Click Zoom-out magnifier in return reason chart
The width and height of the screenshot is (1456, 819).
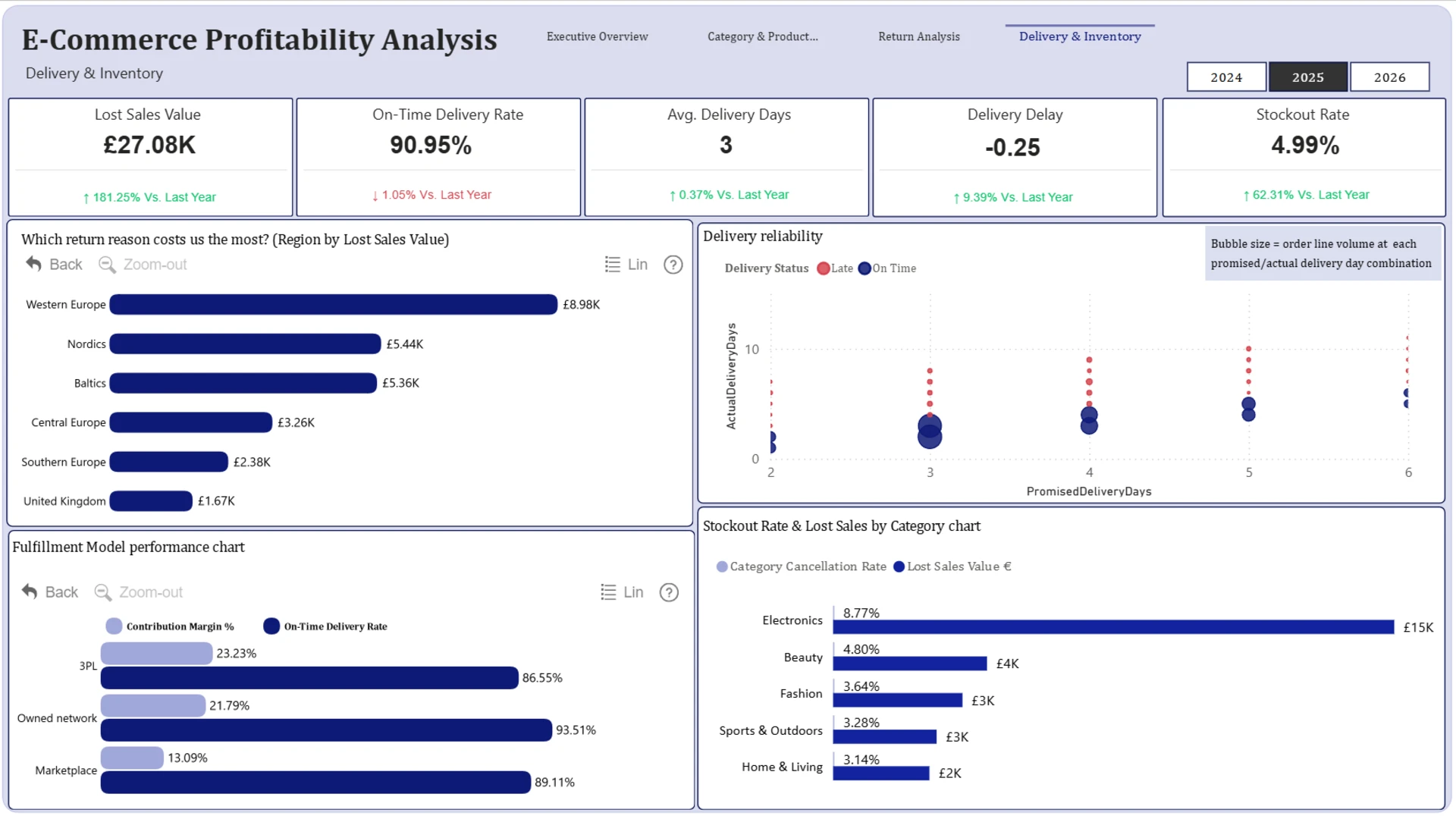(107, 265)
